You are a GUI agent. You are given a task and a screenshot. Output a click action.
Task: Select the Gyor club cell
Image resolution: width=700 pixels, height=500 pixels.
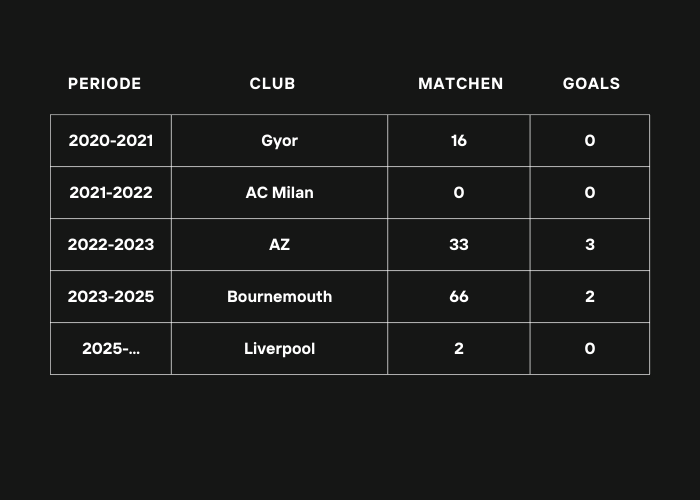point(279,141)
